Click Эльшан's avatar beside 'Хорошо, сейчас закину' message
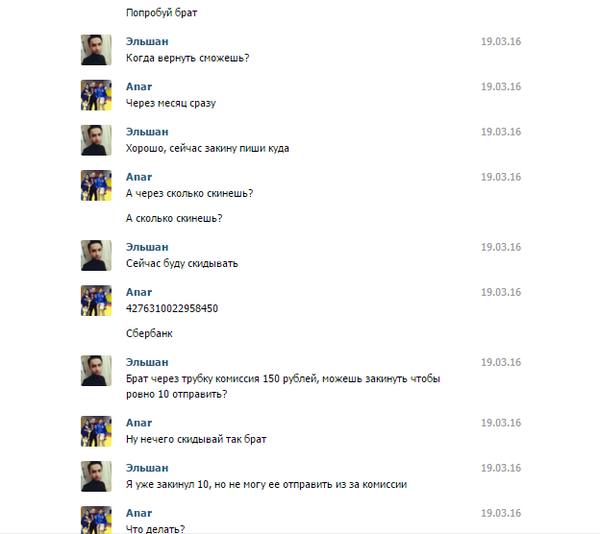The width and height of the screenshot is (600, 534). pos(95,140)
